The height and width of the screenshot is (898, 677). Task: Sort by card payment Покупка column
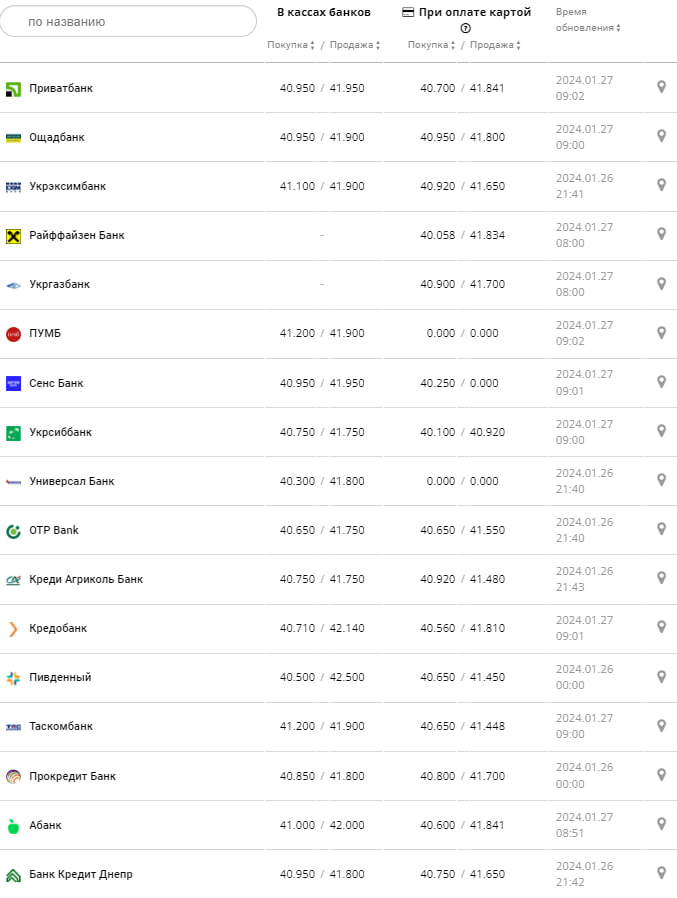[431, 45]
